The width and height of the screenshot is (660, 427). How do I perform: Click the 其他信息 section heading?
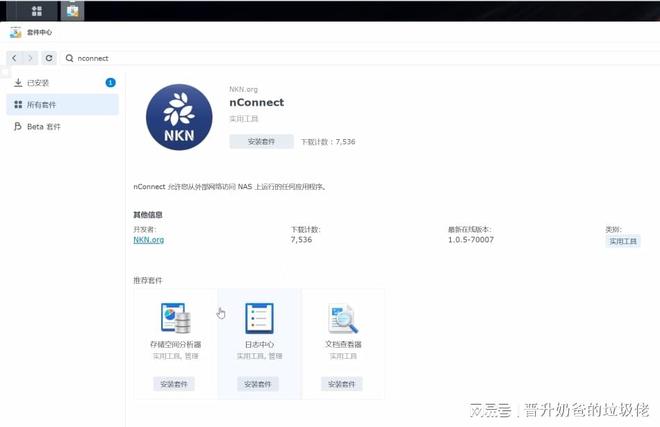click(x=148, y=215)
